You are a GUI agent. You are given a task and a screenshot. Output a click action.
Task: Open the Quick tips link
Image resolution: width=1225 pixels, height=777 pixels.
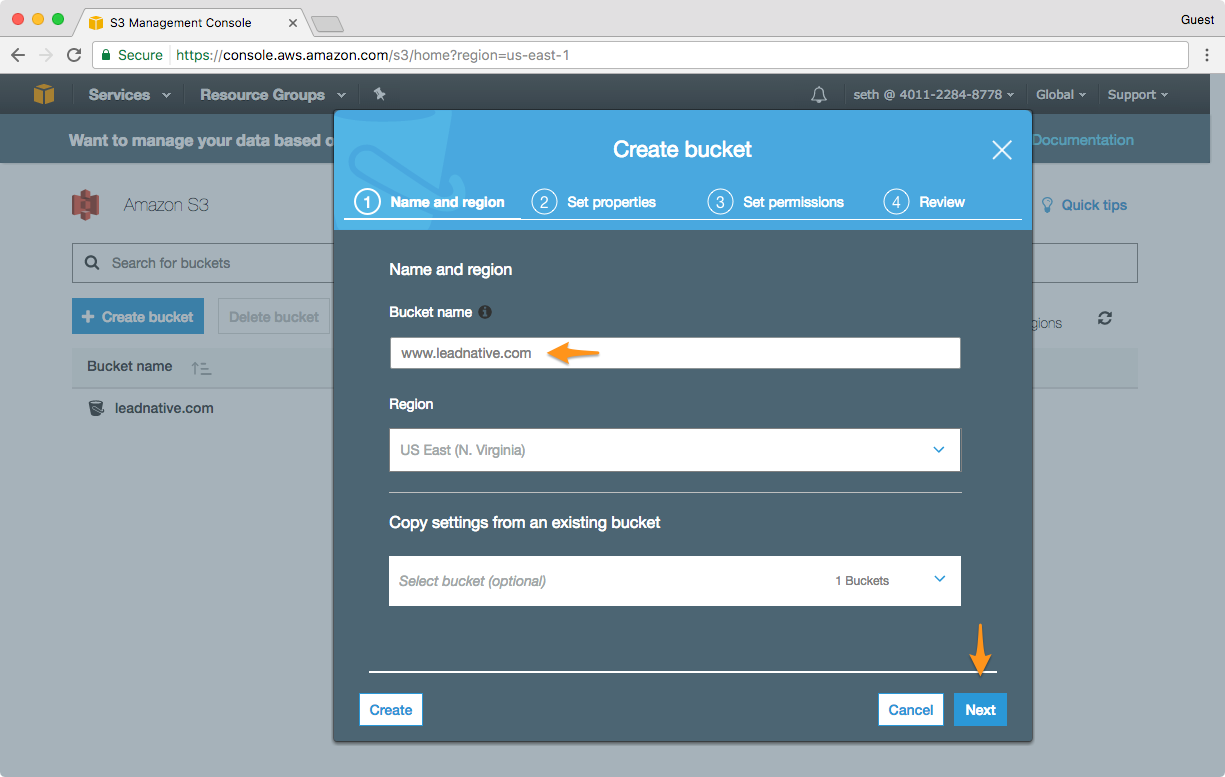(1084, 205)
